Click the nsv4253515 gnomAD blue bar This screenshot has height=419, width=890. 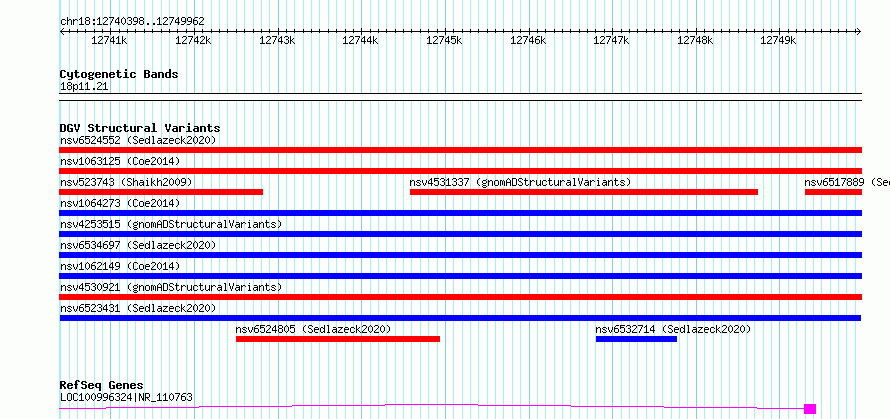[460, 234]
